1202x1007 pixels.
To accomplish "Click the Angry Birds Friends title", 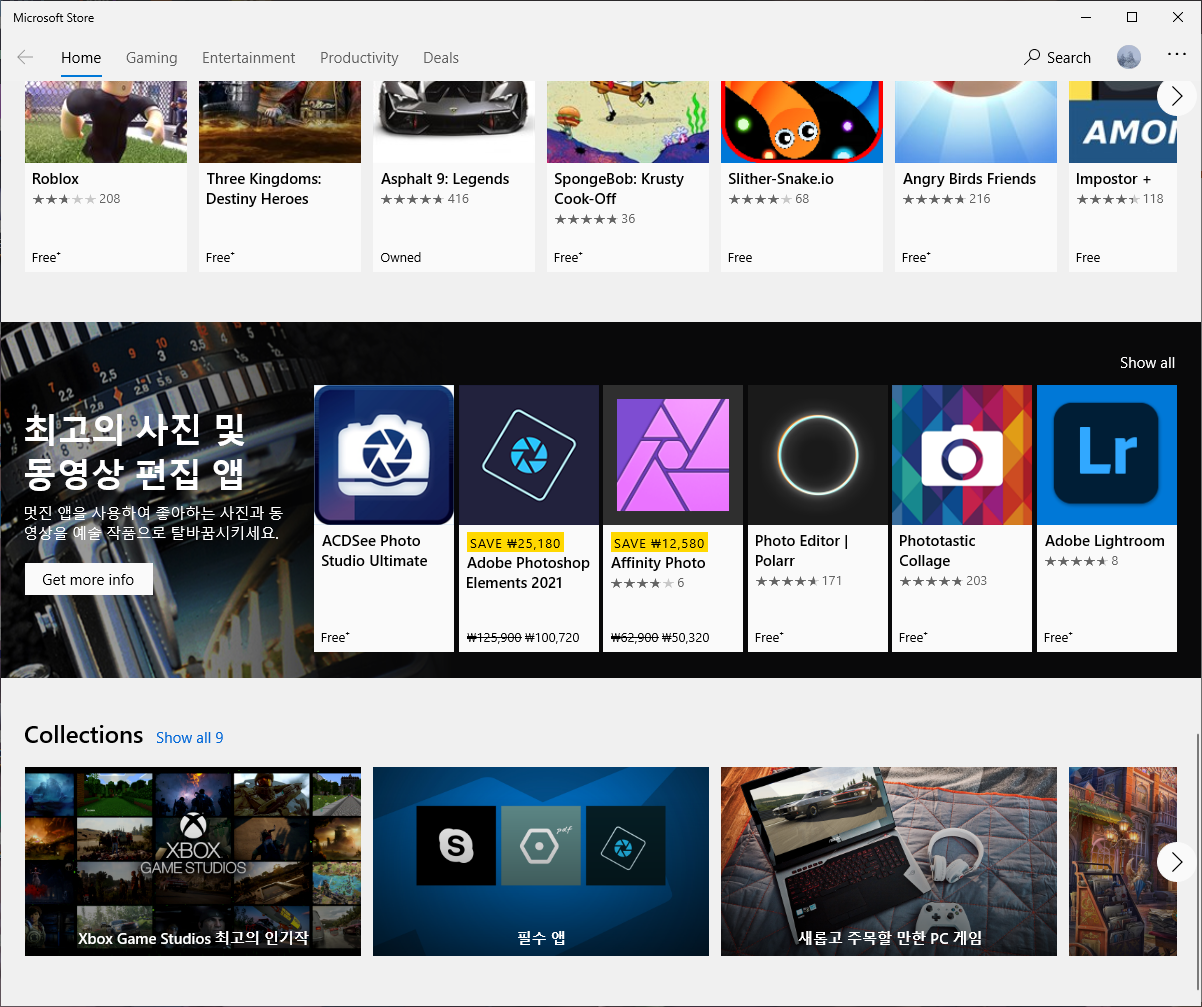I will (969, 179).
